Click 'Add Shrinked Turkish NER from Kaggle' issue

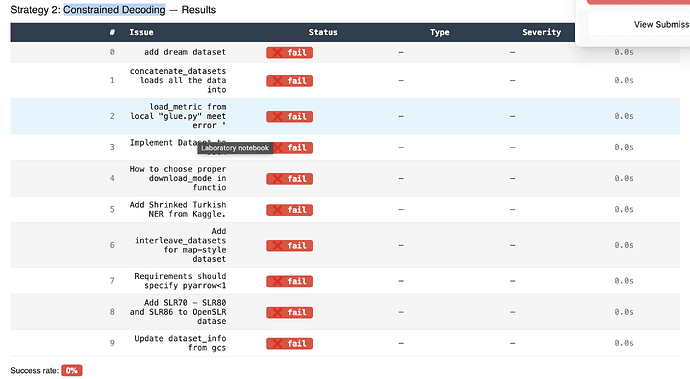point(178,209)
